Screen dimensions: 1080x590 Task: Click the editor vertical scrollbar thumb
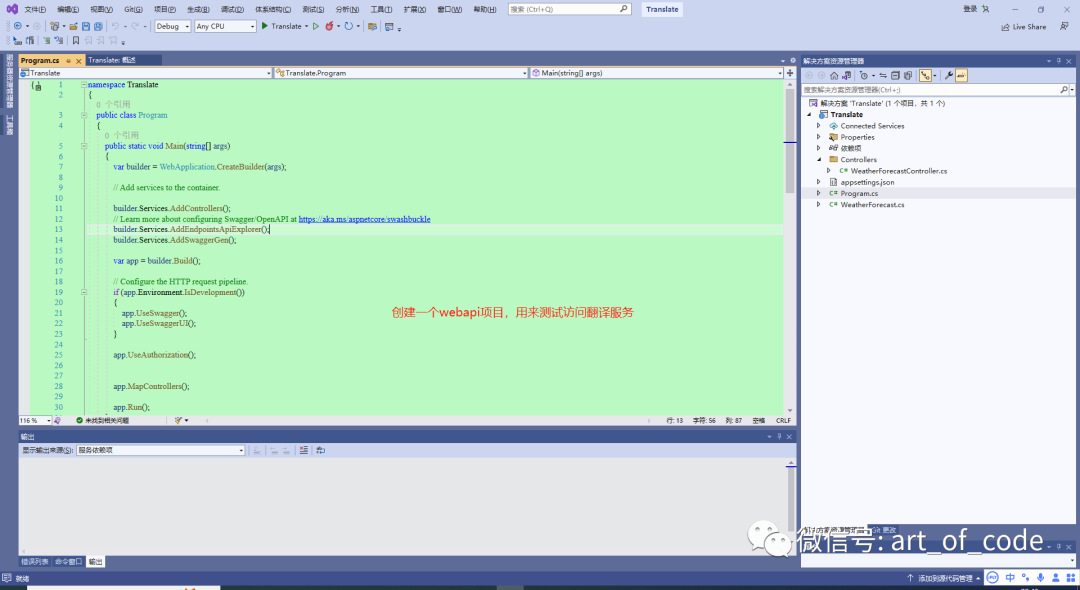point(789,141)
